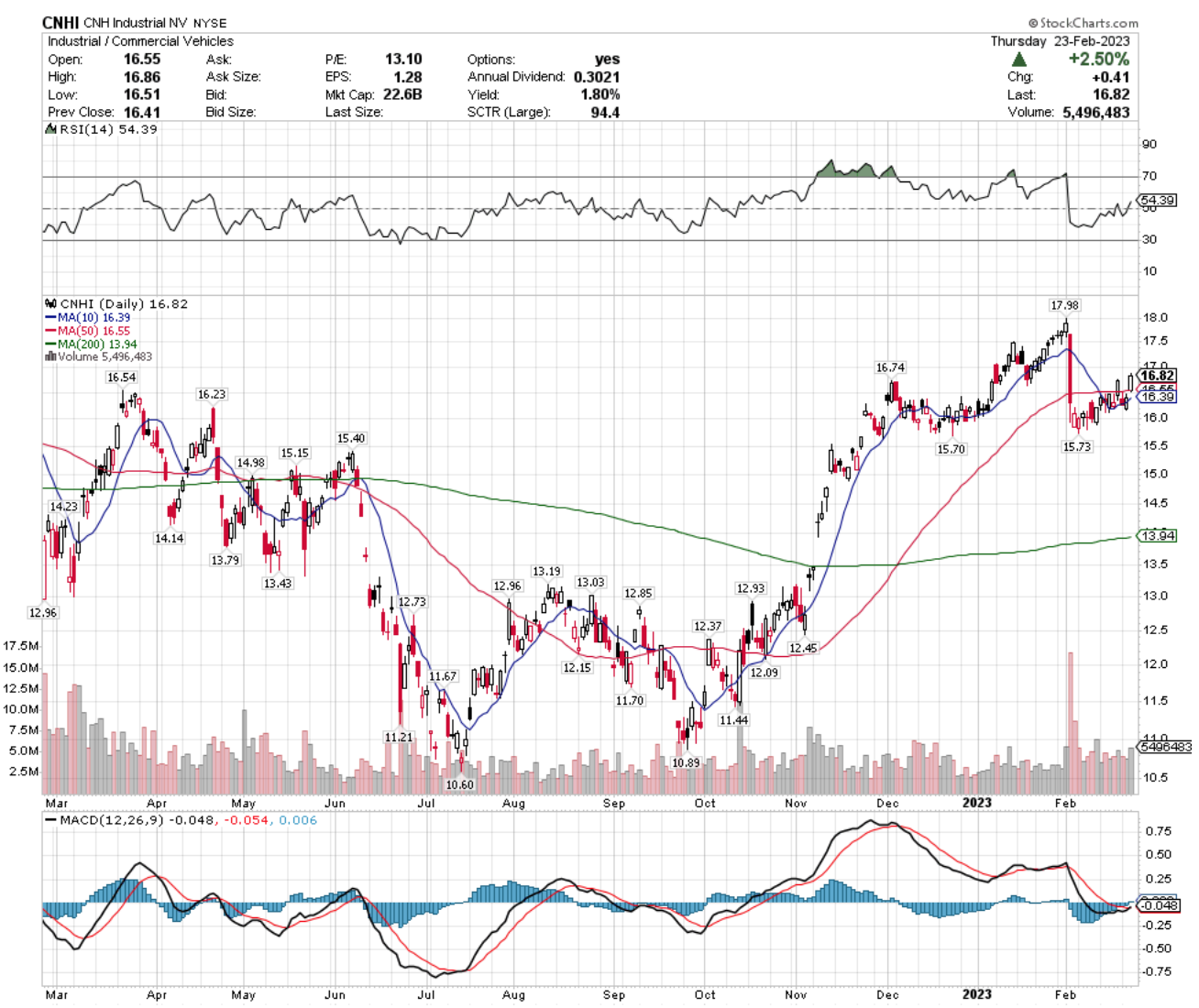This screenshot has height=1008, width=1199.
Task: Click the Industrial / Commercial Vehicles label
Action: [140, 41]
